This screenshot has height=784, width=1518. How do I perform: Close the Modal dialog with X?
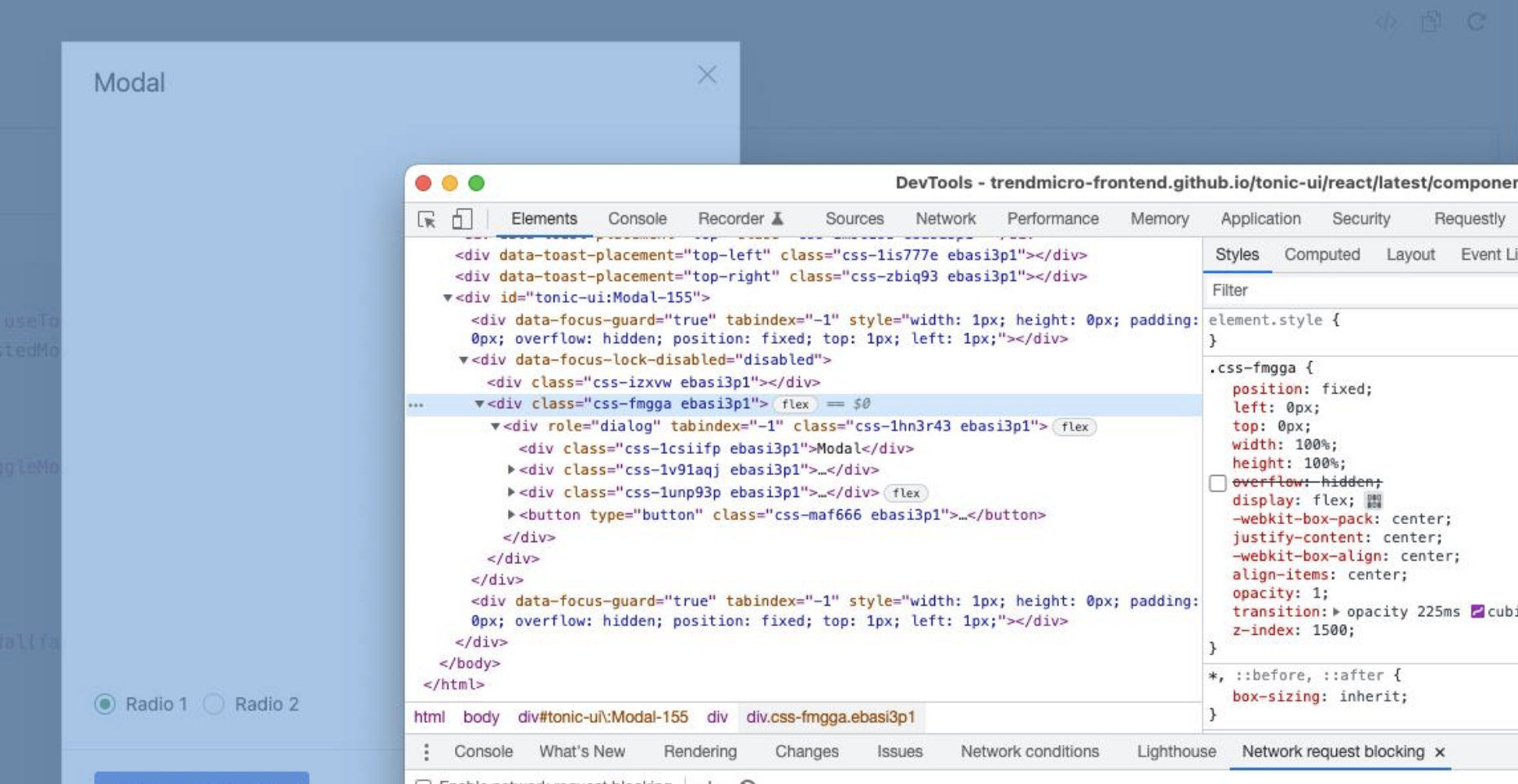point(706,75)
